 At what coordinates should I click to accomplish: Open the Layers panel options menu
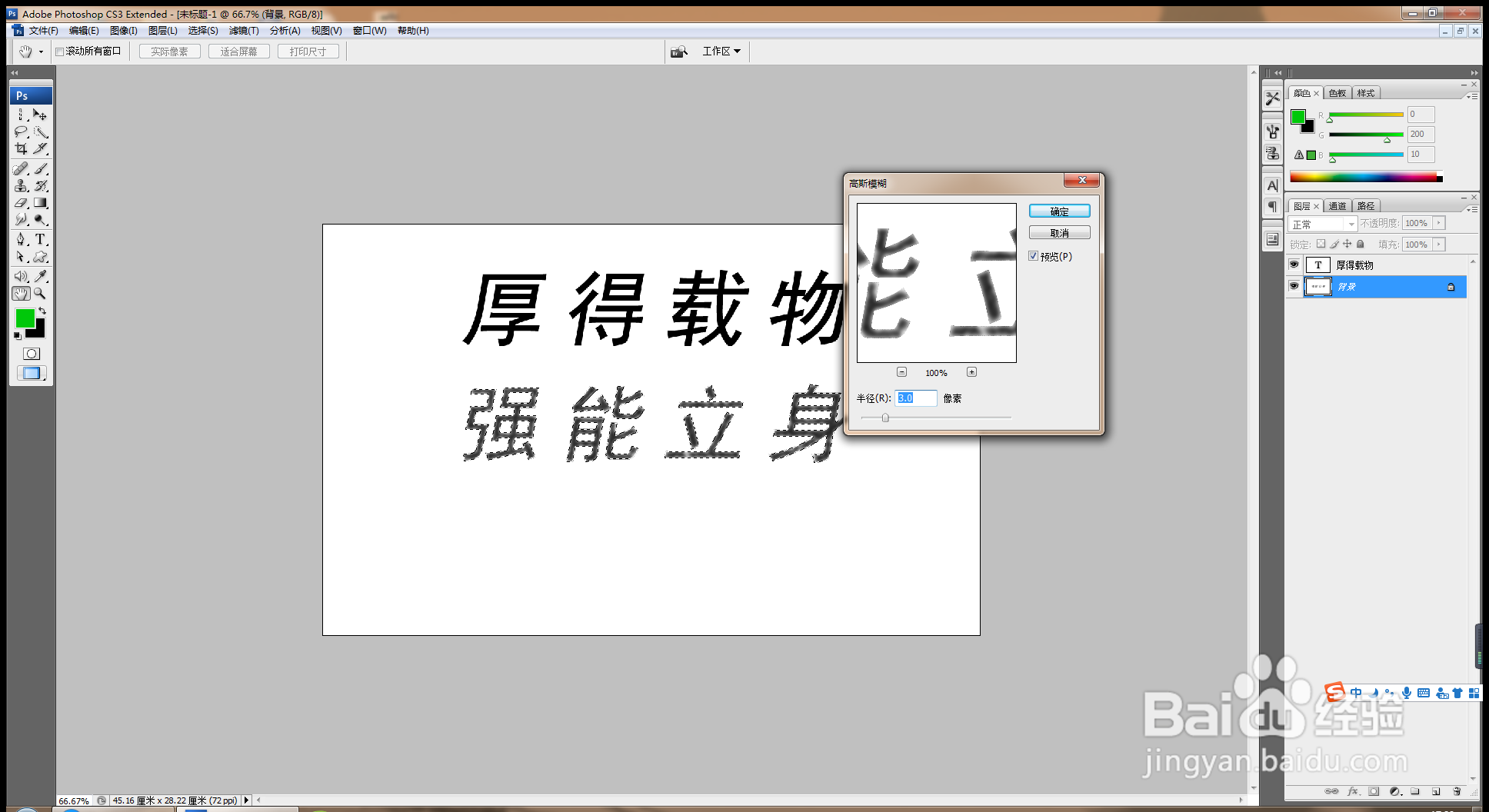(1472, 209)
